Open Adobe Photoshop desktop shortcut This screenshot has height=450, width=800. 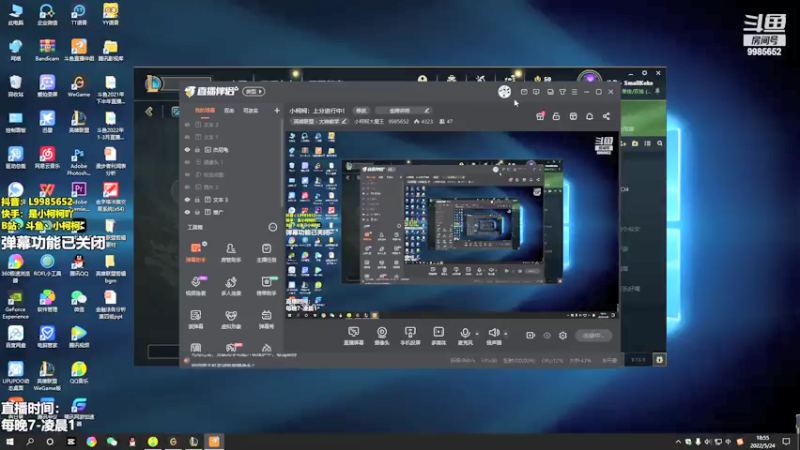pos(79,161)
